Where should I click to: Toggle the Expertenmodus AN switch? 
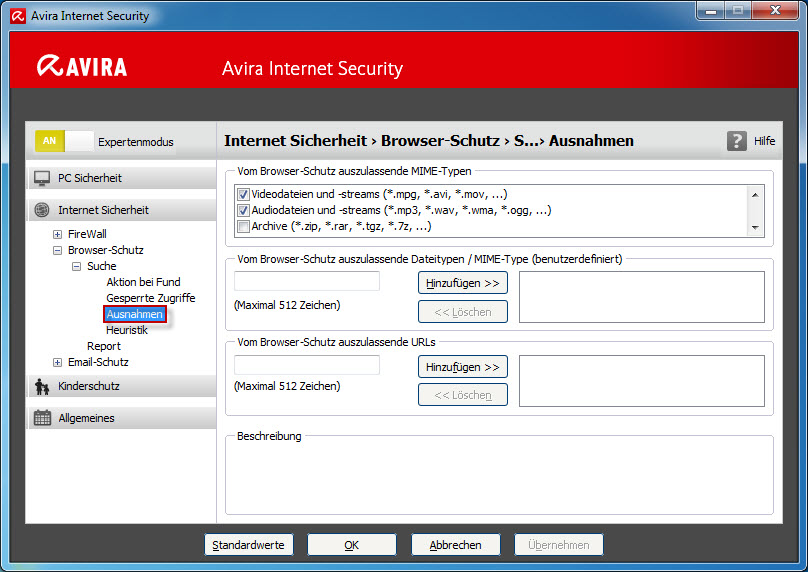click(x=64, y=141)
